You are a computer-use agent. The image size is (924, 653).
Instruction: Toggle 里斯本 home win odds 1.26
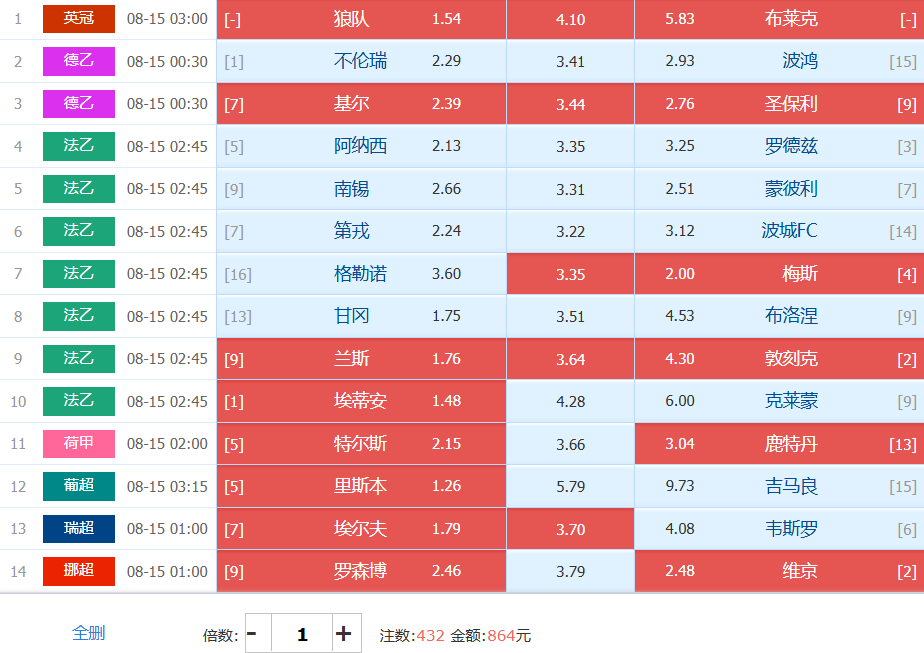point(361,486)
